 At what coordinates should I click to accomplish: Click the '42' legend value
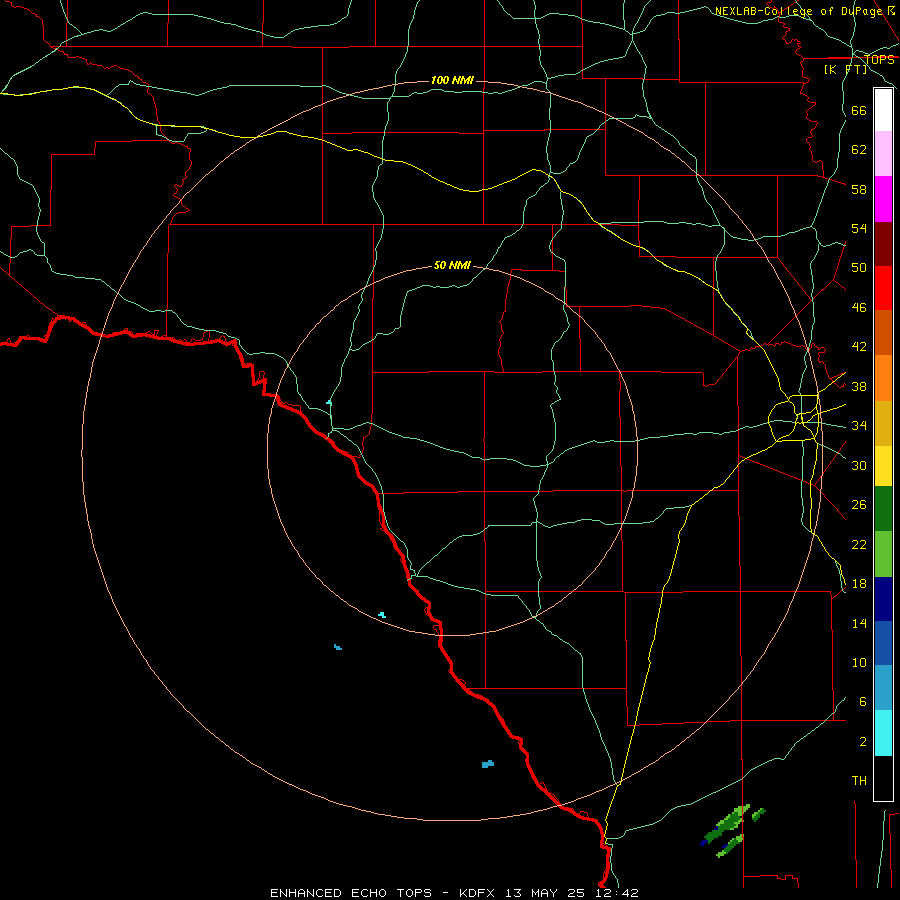coord(859,346)
